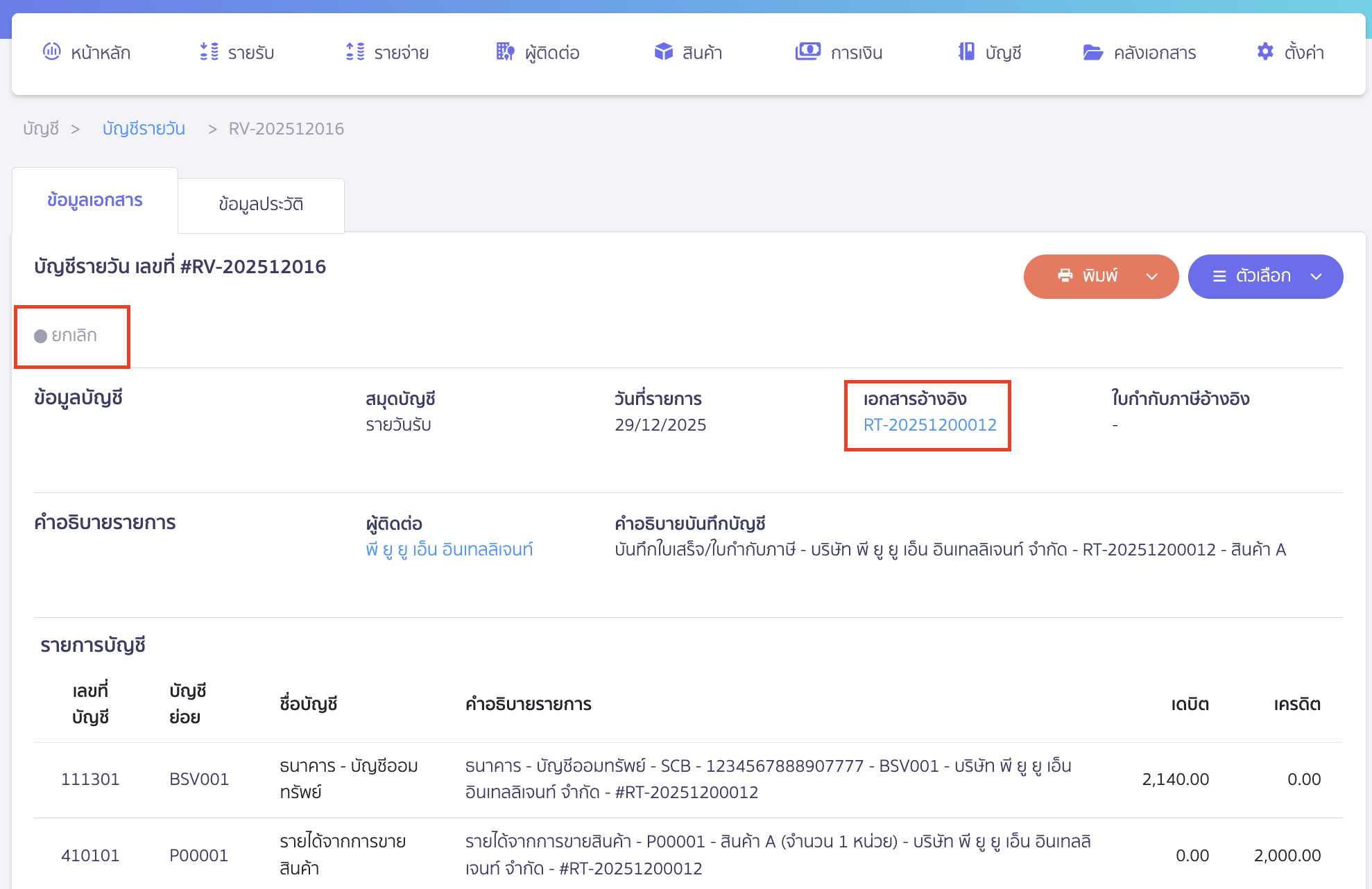Image resolution: width=1372 pixels, height=889 pixels.
Task: Click the folder icon for คลังเอกสาร
Action: (x=1093, y=53)
